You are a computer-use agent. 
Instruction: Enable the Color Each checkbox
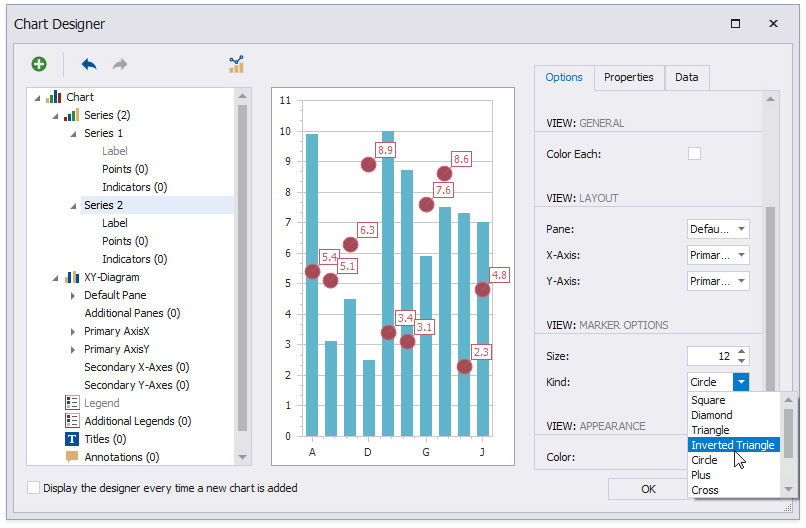[x=694, y=154]
